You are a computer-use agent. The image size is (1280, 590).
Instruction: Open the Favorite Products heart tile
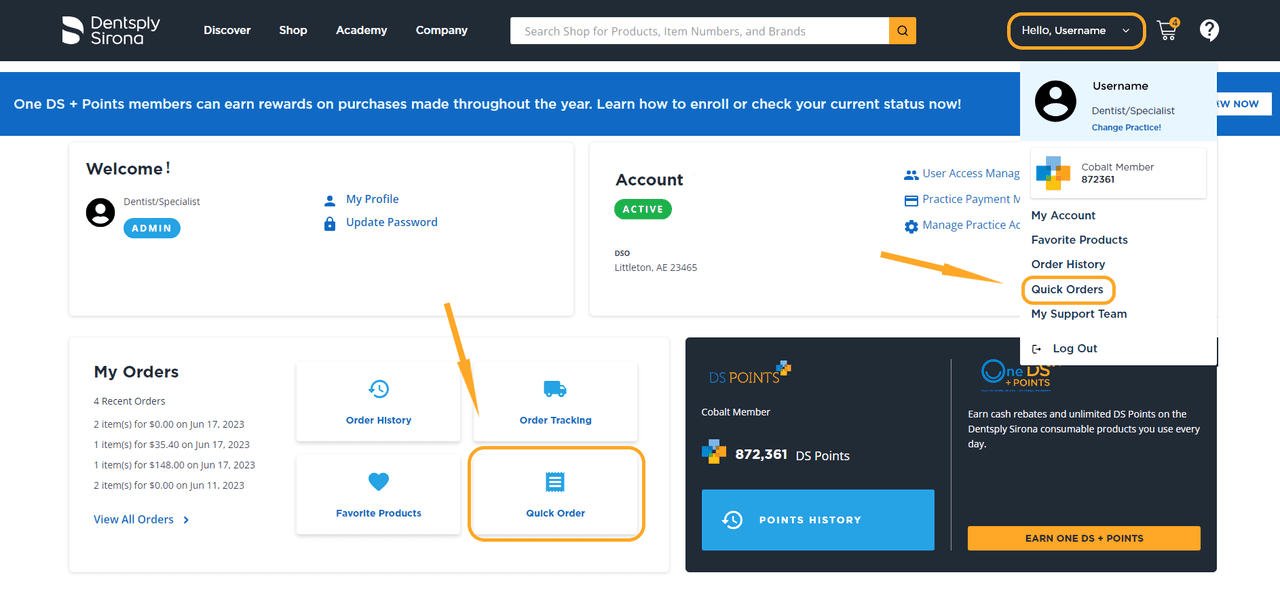point(378,494)
